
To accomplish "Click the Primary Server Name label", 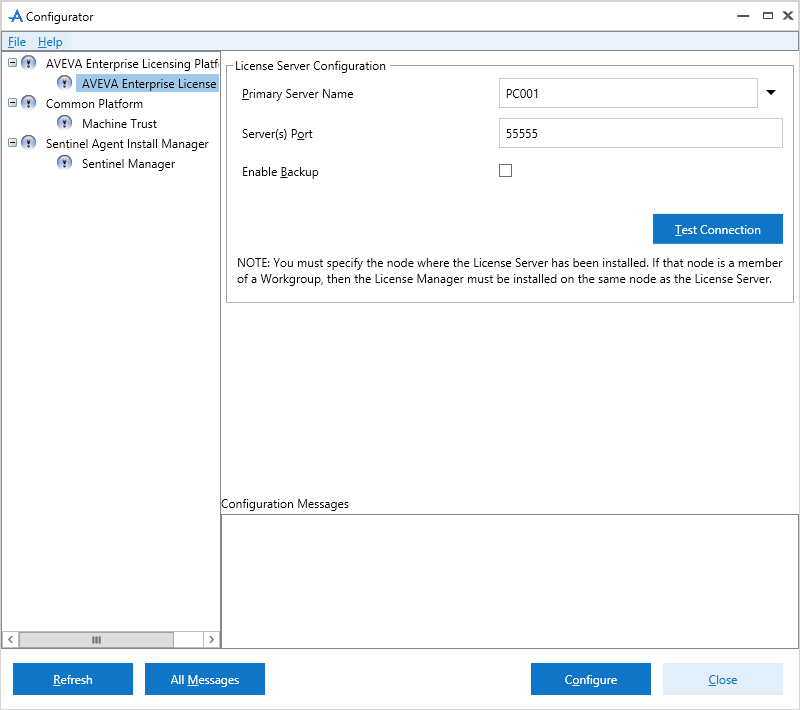I will tap(297, 94).
